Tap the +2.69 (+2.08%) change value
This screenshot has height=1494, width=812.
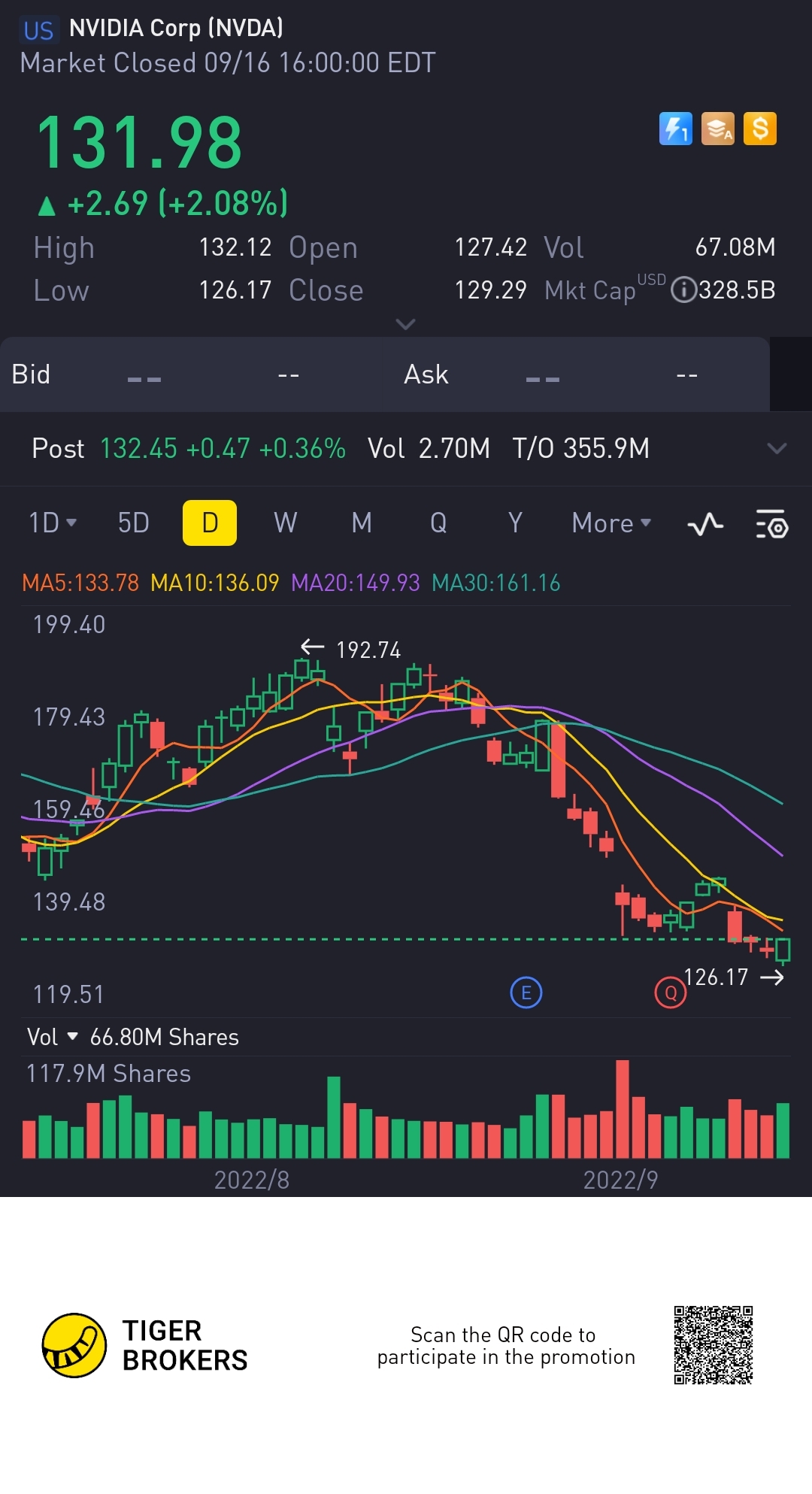point(177,204)
